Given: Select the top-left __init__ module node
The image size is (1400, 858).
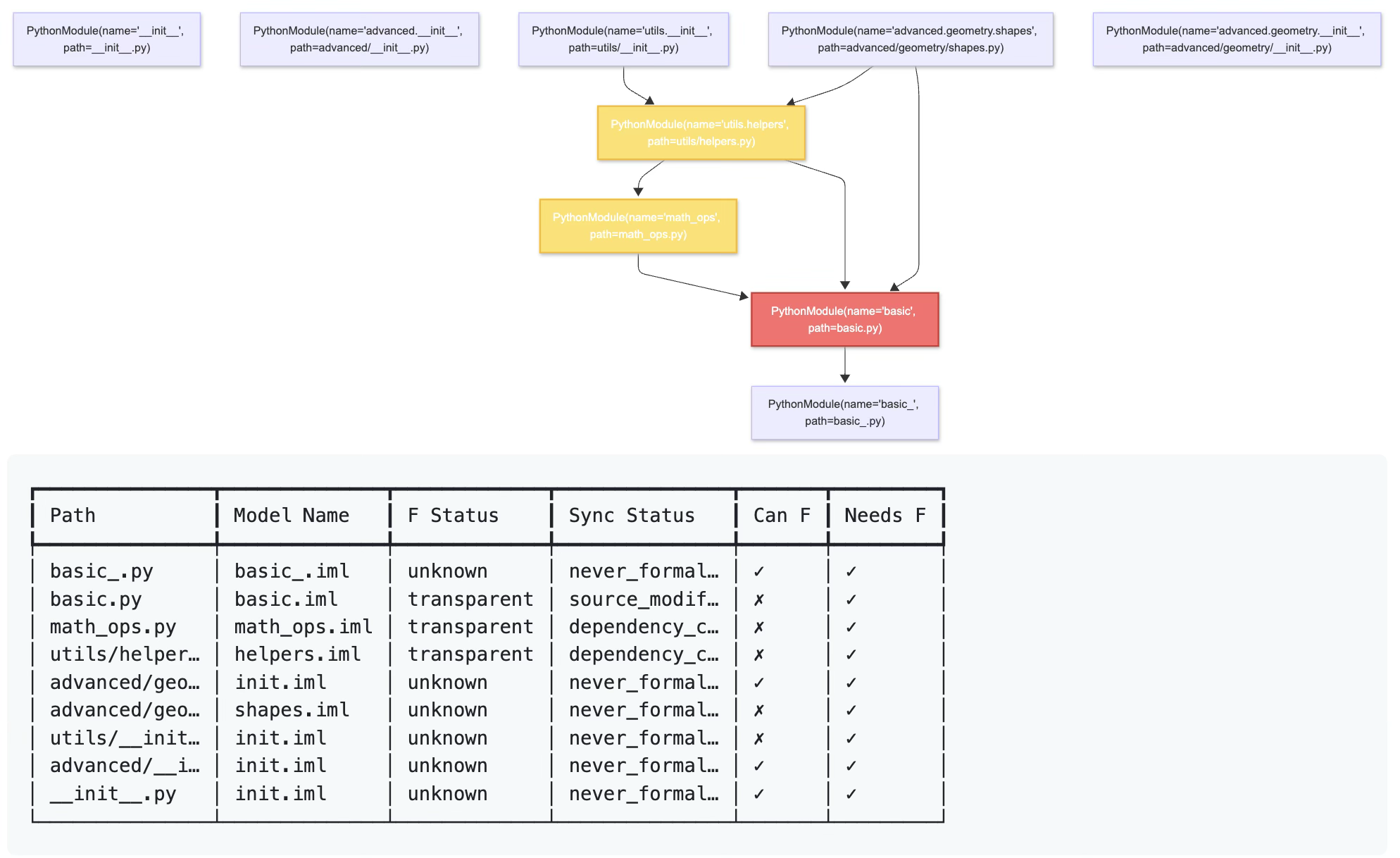Looking at the screenshot, I should pos(106,39).
